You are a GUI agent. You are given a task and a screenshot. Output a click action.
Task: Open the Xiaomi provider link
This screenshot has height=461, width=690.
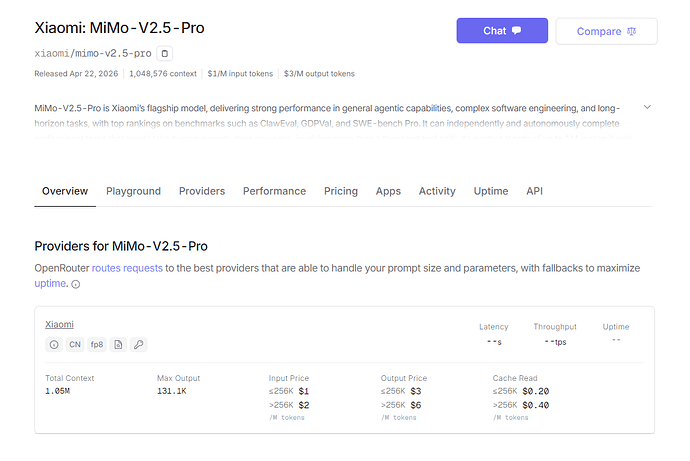[59, 325]
